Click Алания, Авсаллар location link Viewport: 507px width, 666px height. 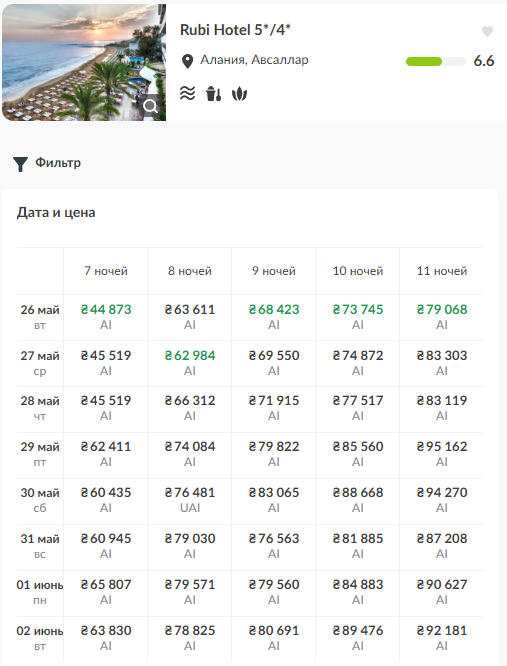pos(254,60)
